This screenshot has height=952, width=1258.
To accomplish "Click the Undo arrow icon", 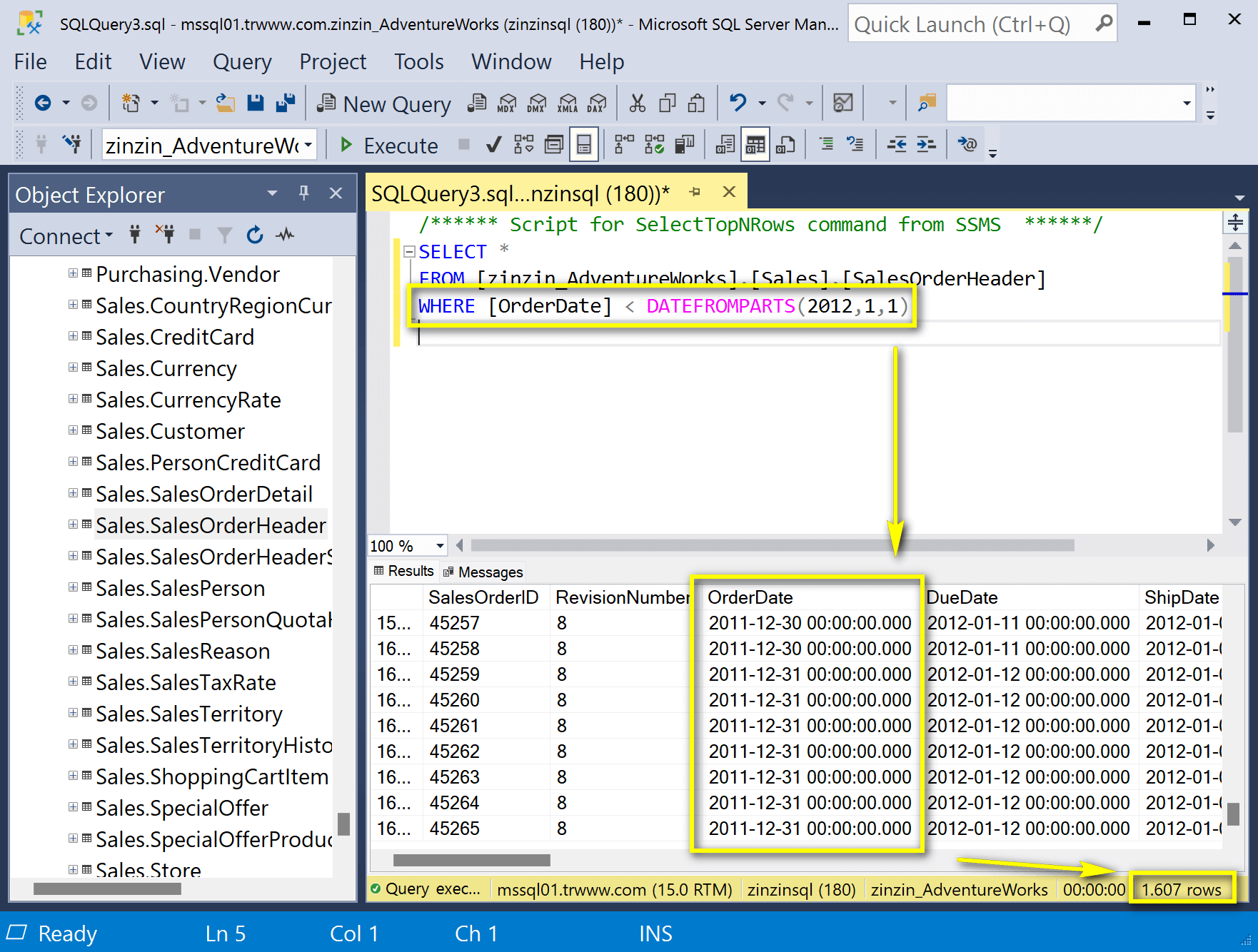I will 738,103.
